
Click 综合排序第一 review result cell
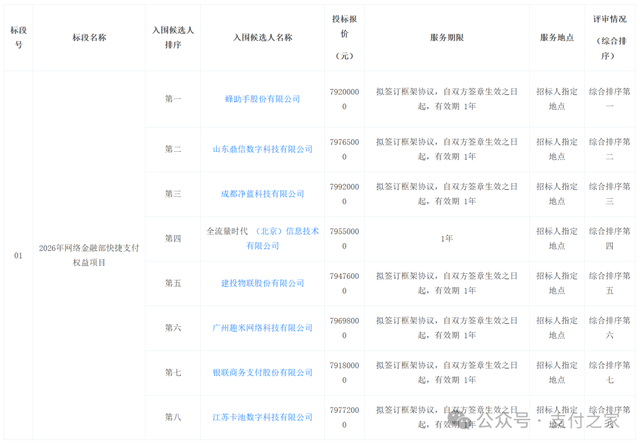[610, 99]
